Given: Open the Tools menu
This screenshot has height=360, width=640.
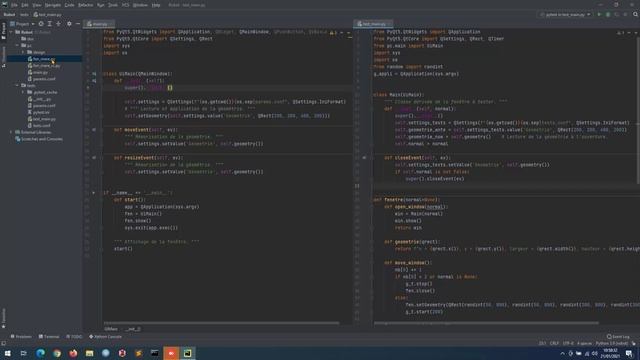Looking at the screenshot, I should 113,5.
